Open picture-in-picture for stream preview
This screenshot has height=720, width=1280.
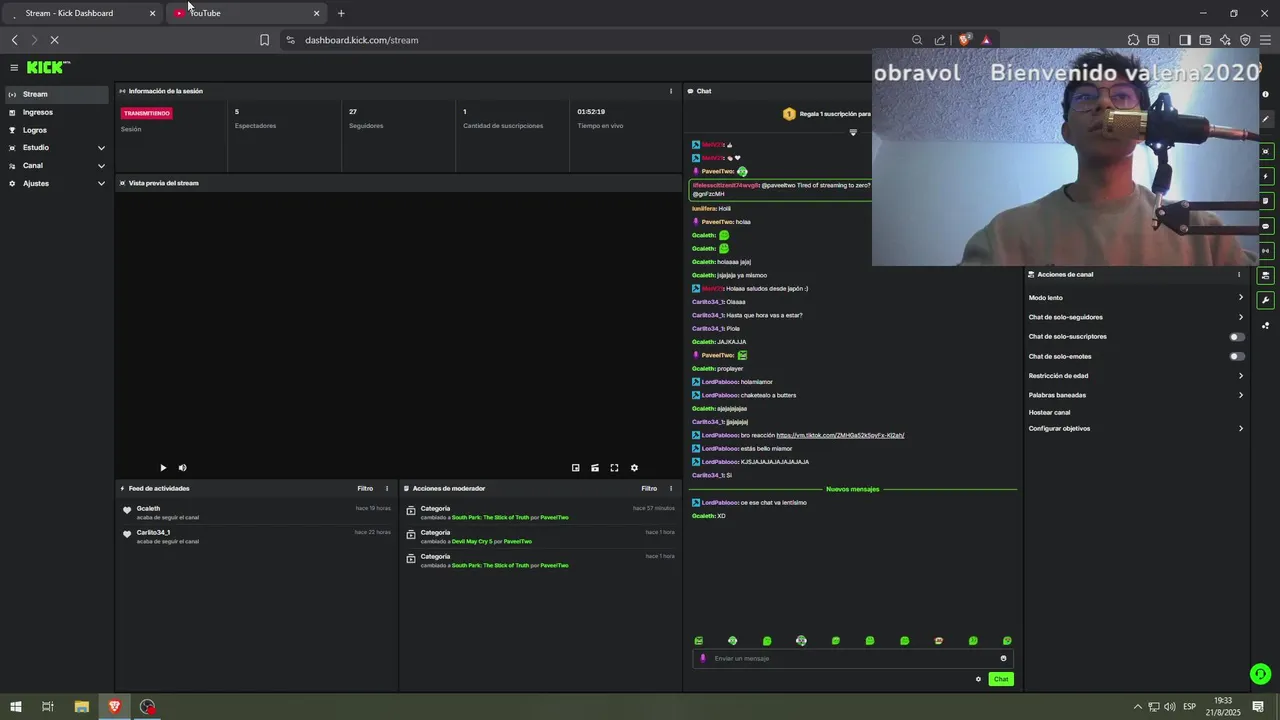coord(576,468)
